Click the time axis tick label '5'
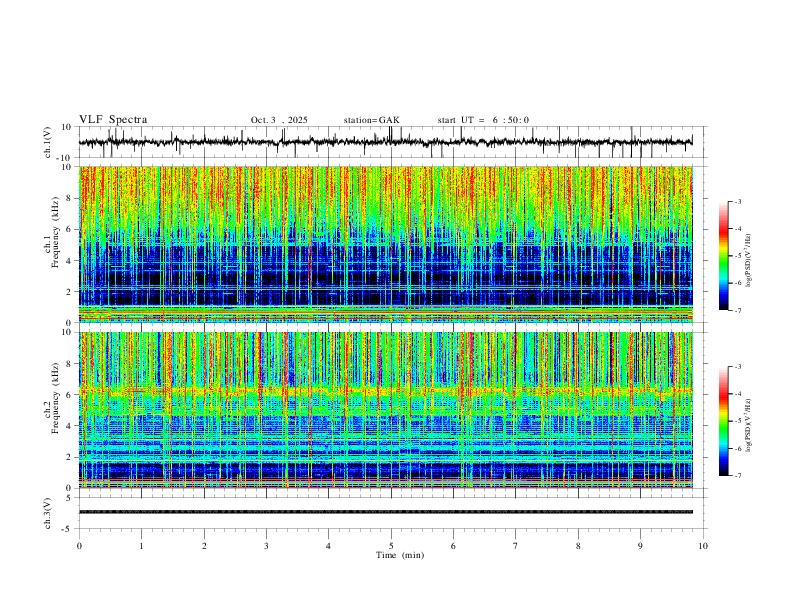792x612 pixels. pos(391,546)
